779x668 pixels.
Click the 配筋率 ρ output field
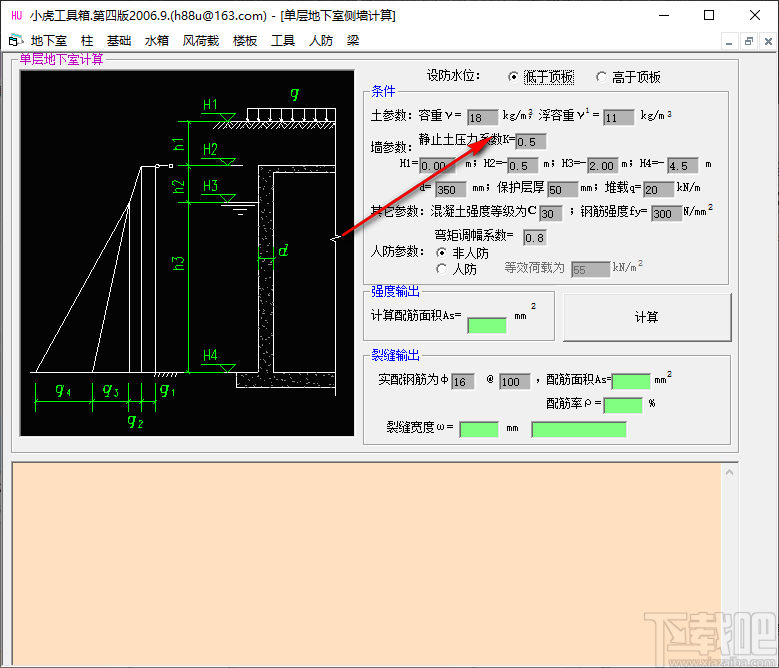pyautogui.click(x=623, y=405)
